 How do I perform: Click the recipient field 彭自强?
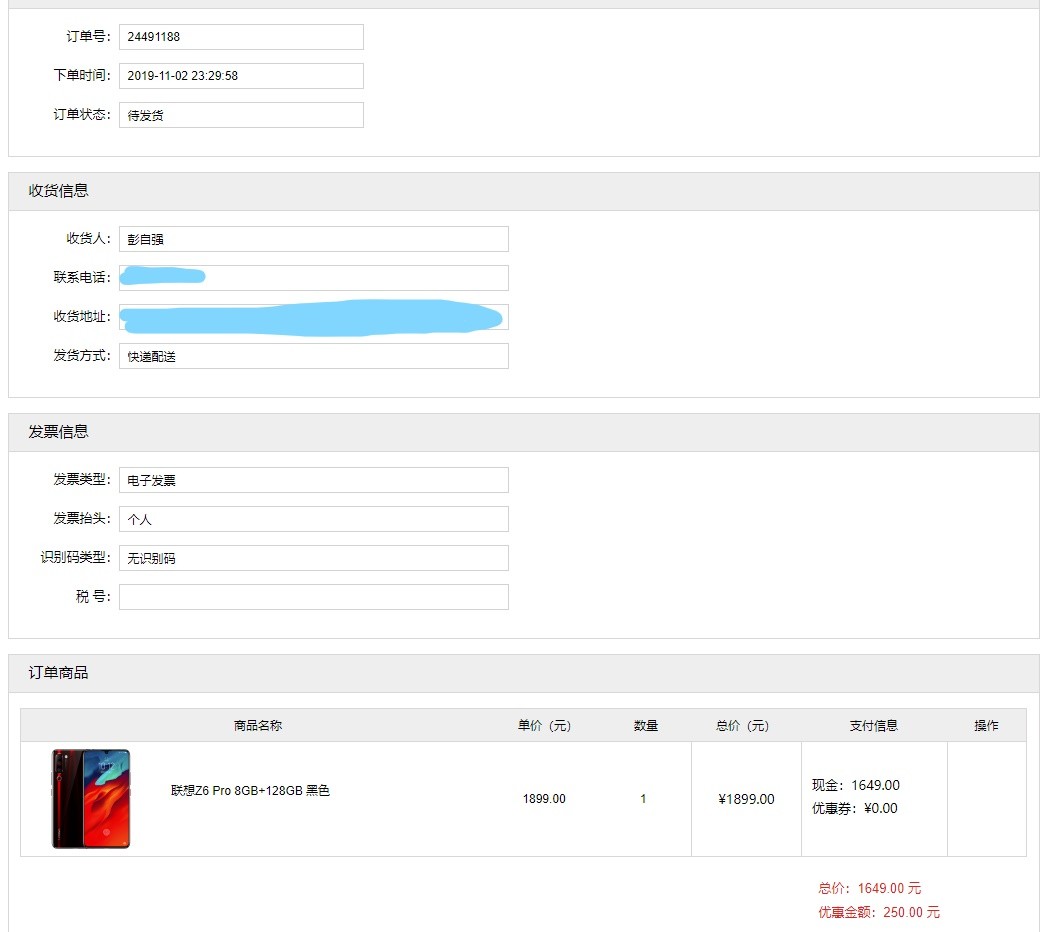(314, 239)
